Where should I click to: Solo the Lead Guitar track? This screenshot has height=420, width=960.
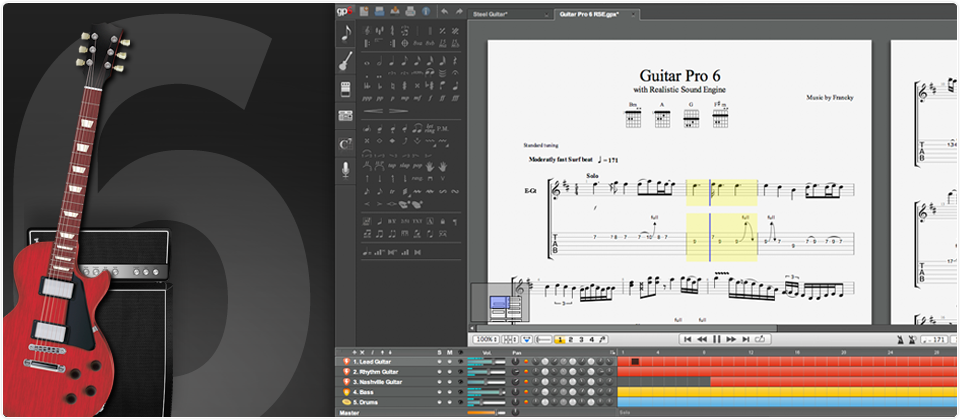click(439, 362)
